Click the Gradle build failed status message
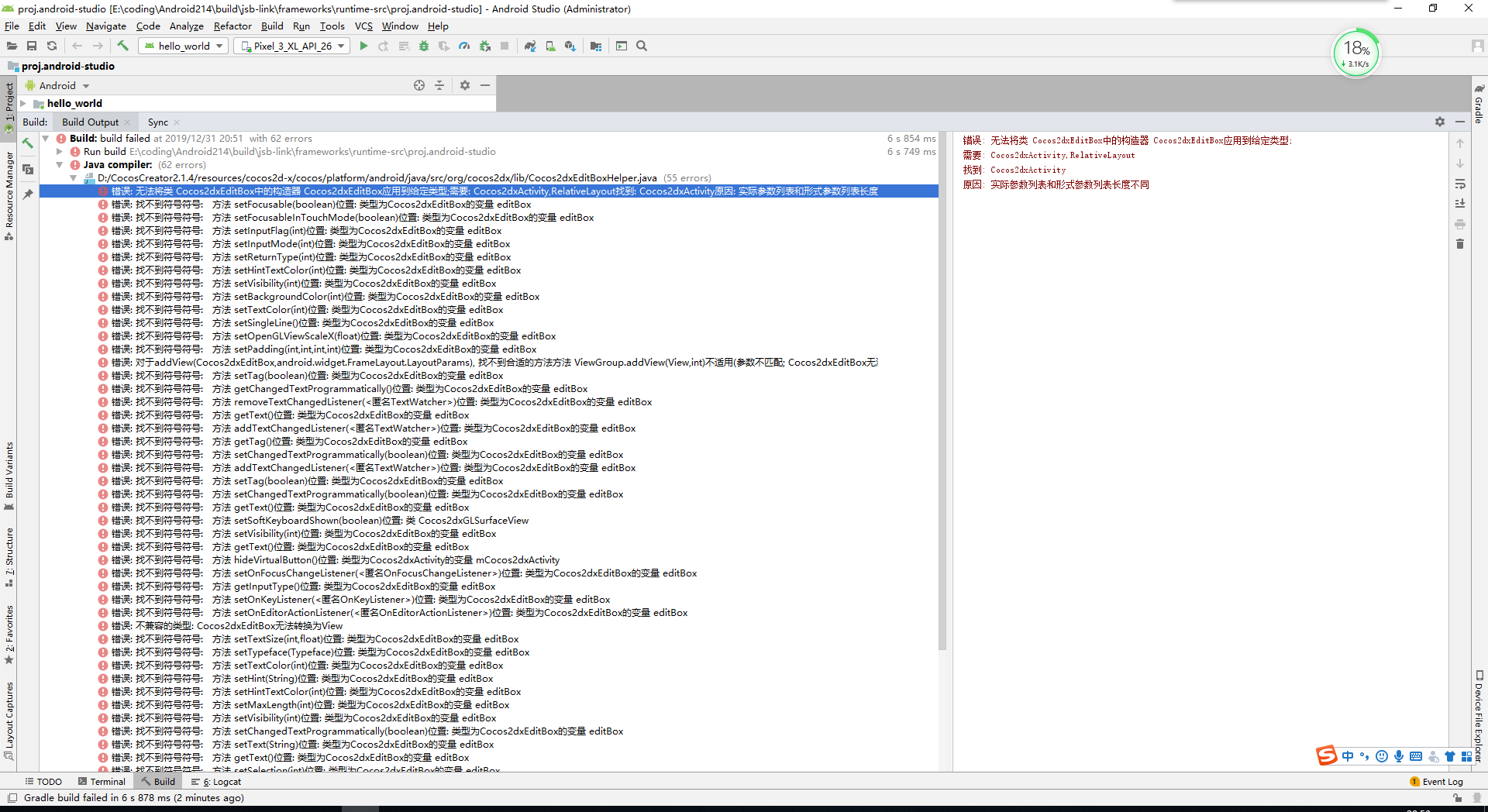 (134, 798)
